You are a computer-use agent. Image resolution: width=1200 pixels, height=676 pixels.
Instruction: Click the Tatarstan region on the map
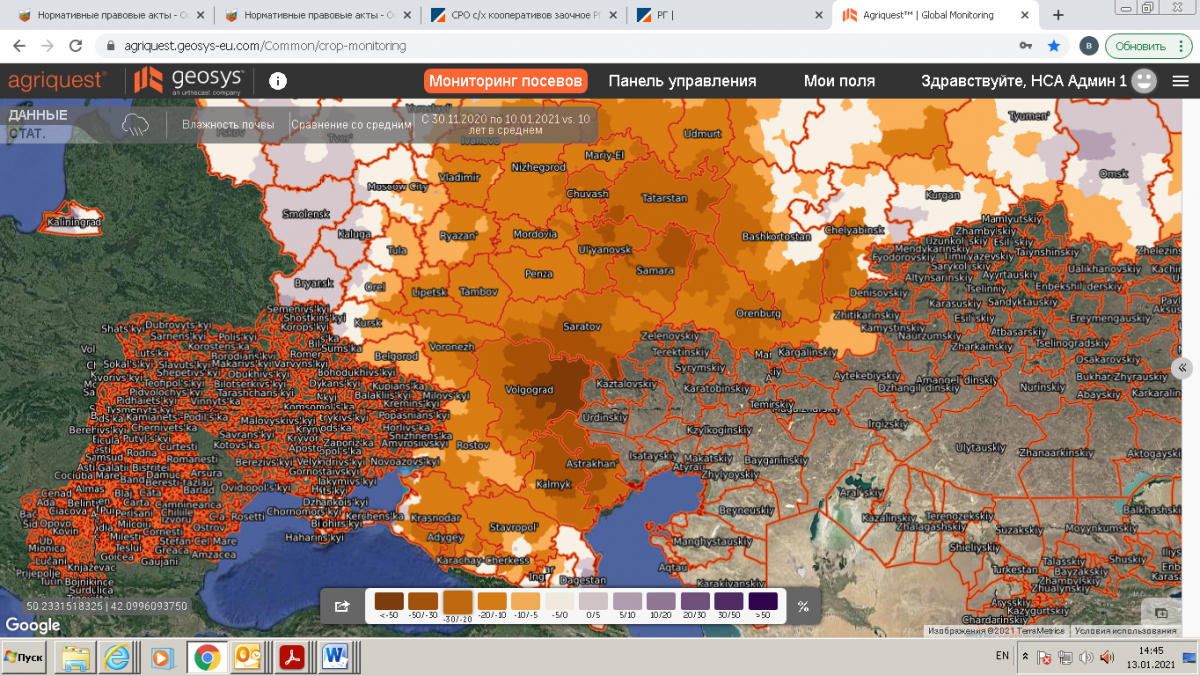pos(665,198)
